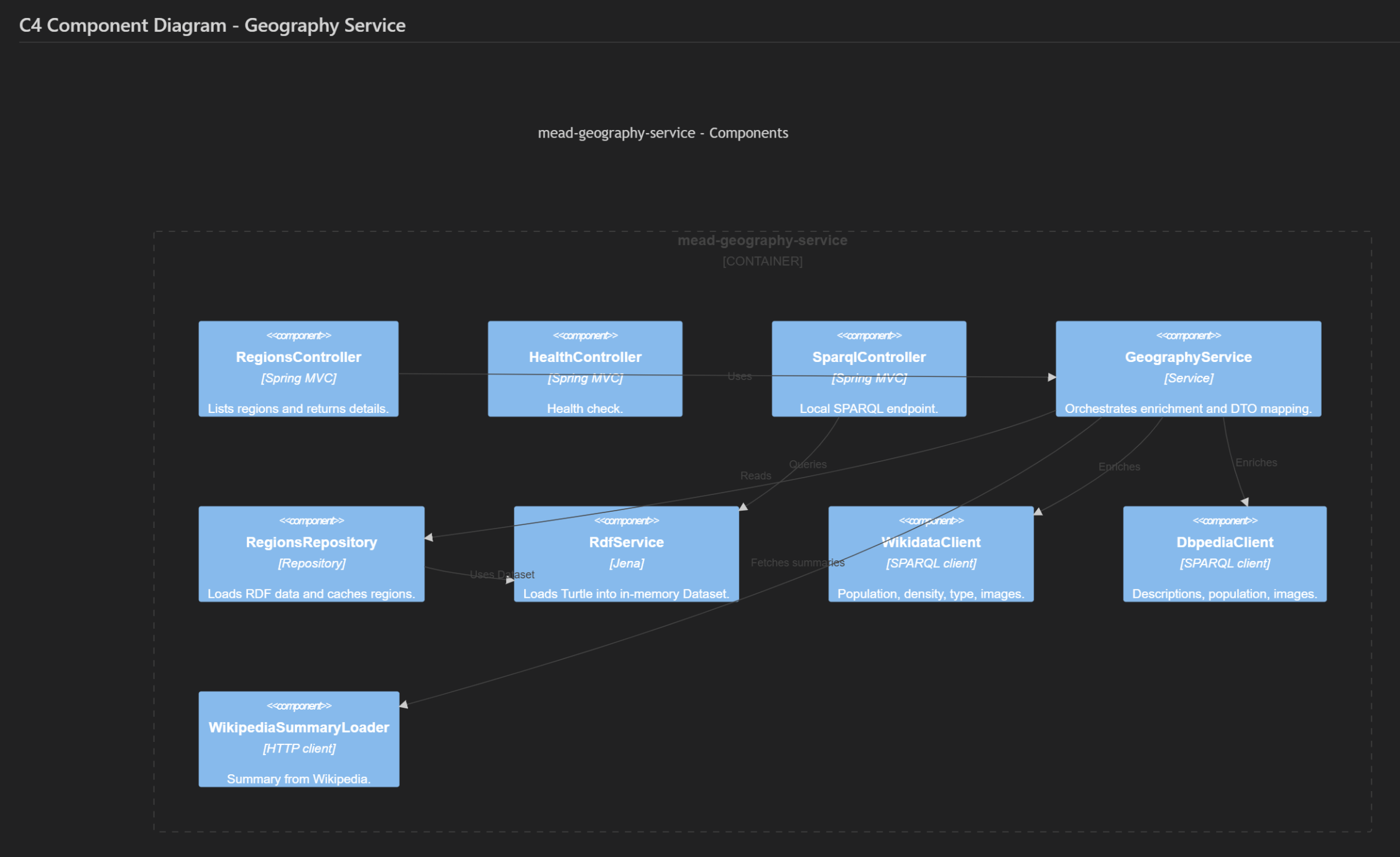Click the WikidataClient SPARQL client box
This screenshot has width=1400, height=857.
coord(931,554)
